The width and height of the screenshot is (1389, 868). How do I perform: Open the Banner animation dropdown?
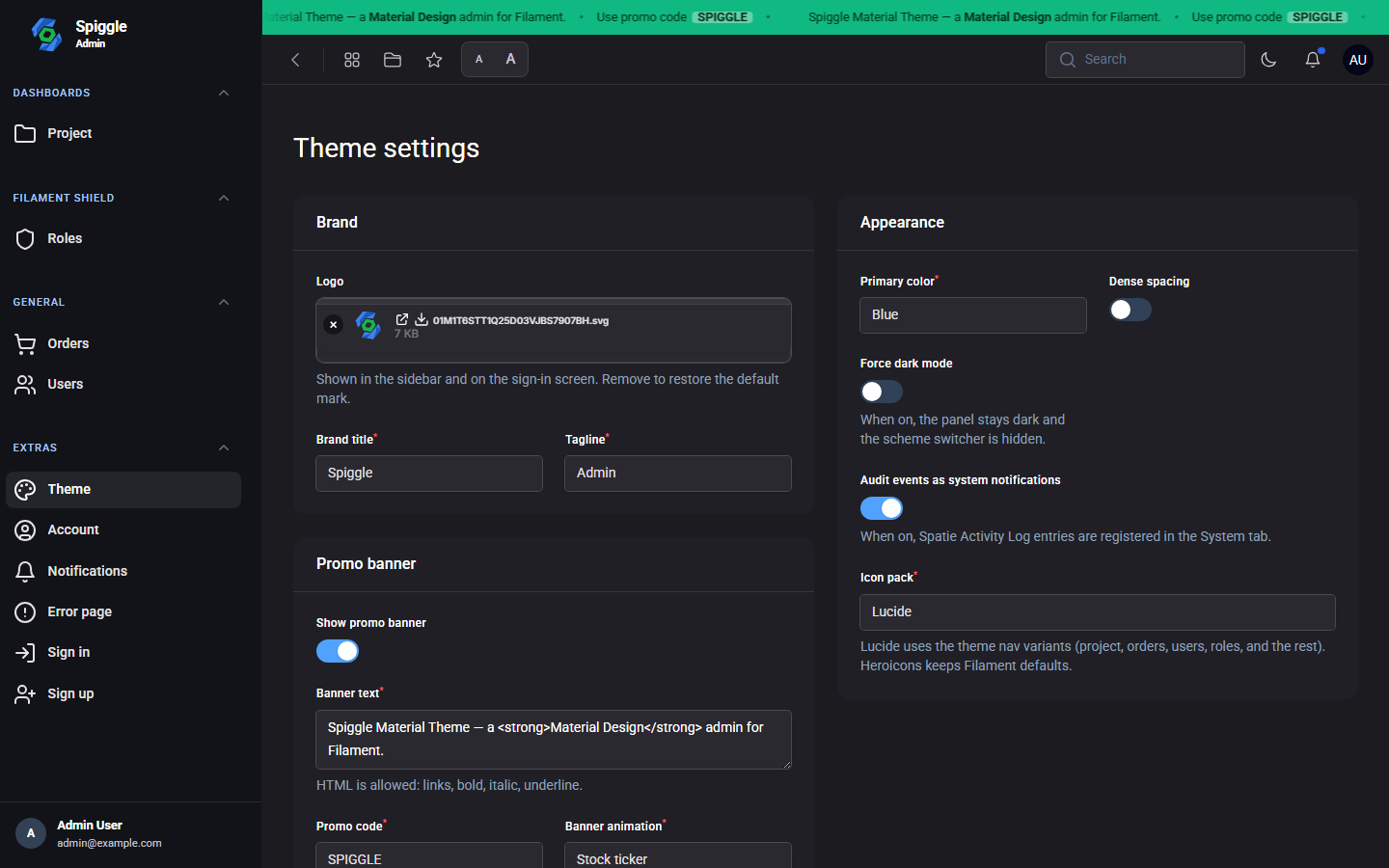(678, 855)
